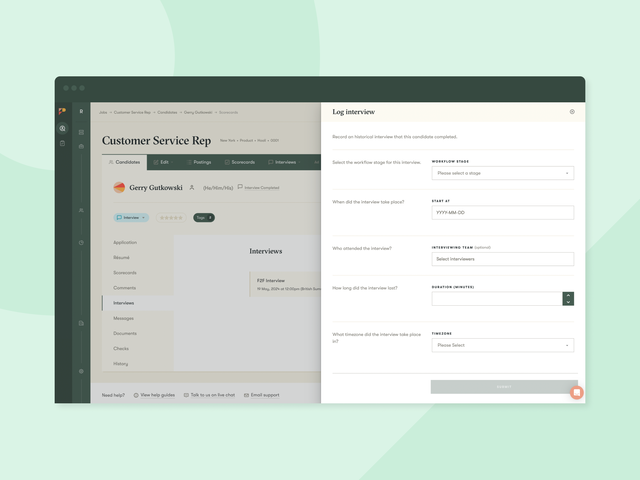Increase duration minutes with stepper arrow
The height and width of the screenshot is (480, 640).
(x=568, y=295)
